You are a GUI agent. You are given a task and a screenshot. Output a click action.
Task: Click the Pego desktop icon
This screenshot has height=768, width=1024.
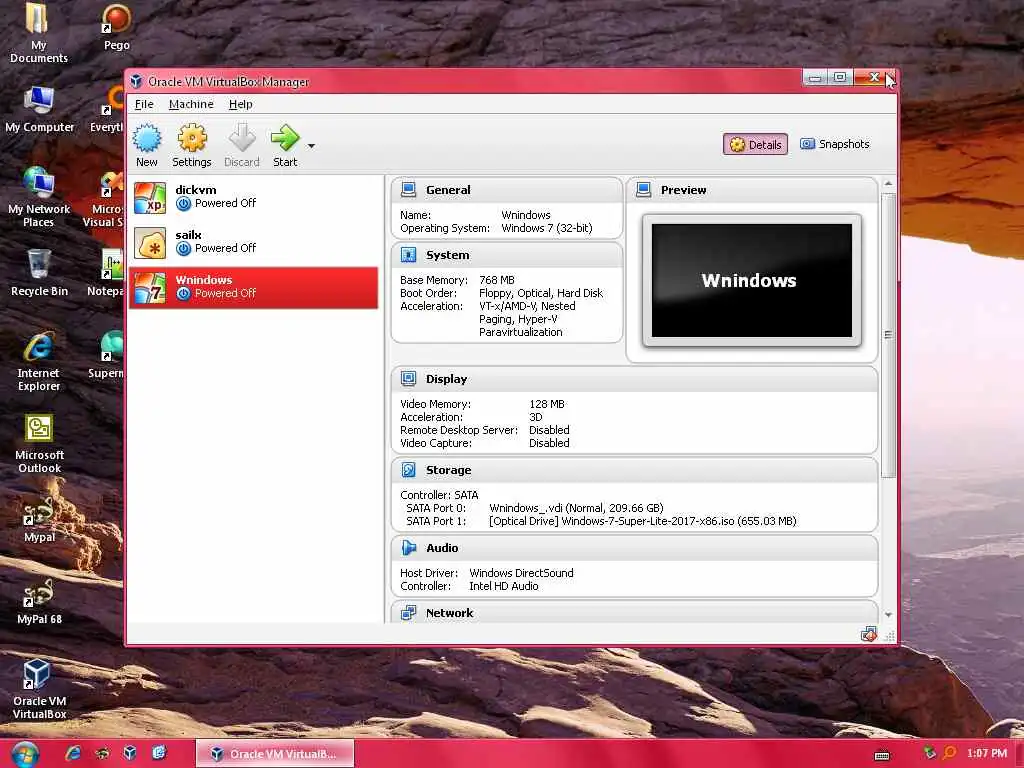click(116, 27)
